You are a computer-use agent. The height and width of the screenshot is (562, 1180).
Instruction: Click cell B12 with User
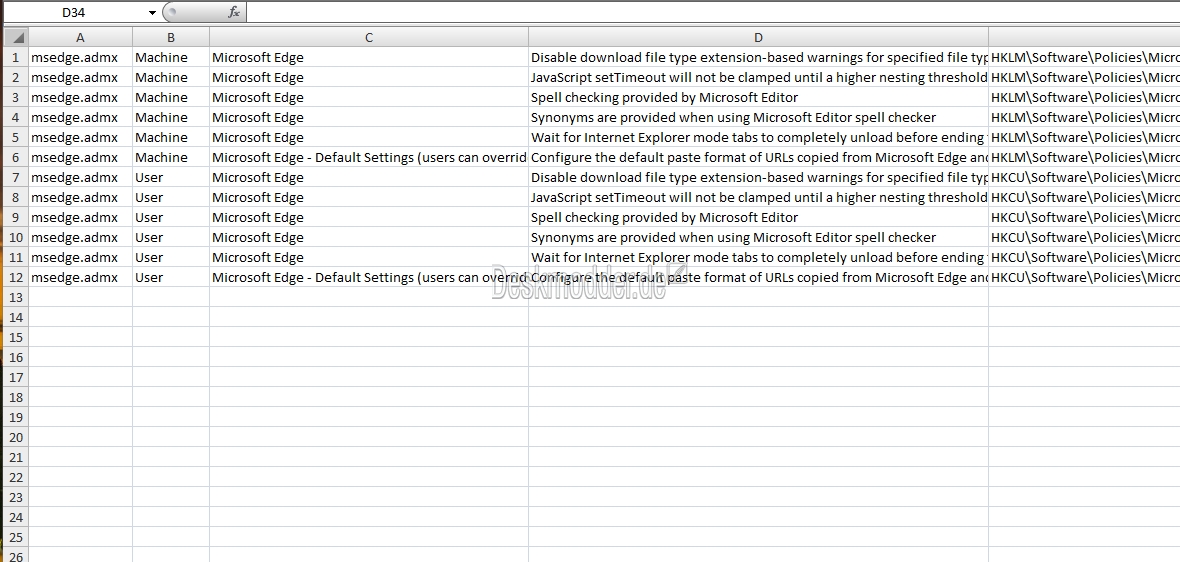coord(171,277)
